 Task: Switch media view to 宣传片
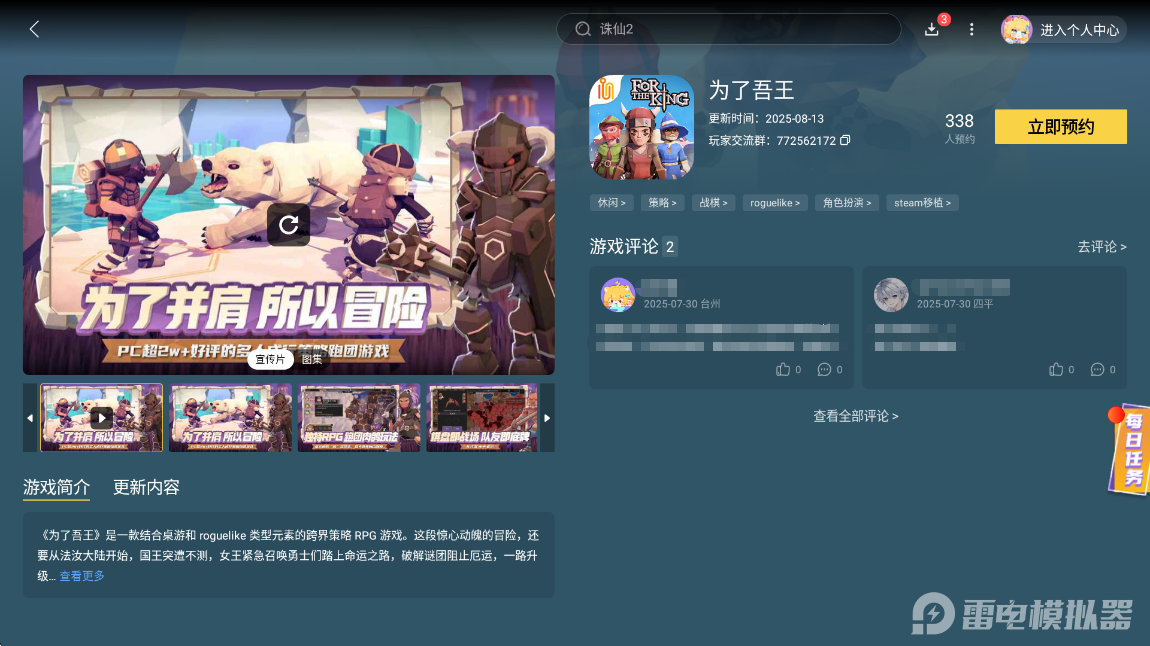pos(270,358)
